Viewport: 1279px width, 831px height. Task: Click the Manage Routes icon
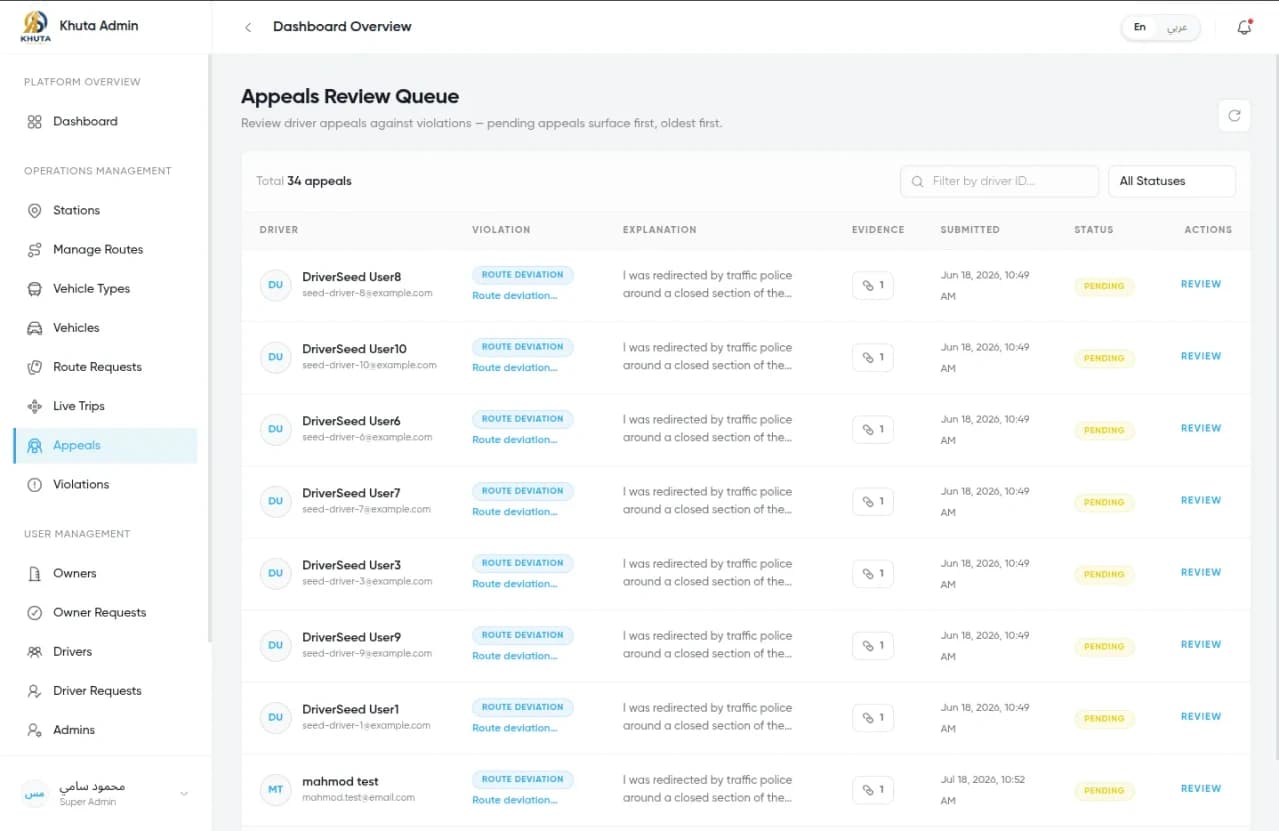(x=35, y=250)
